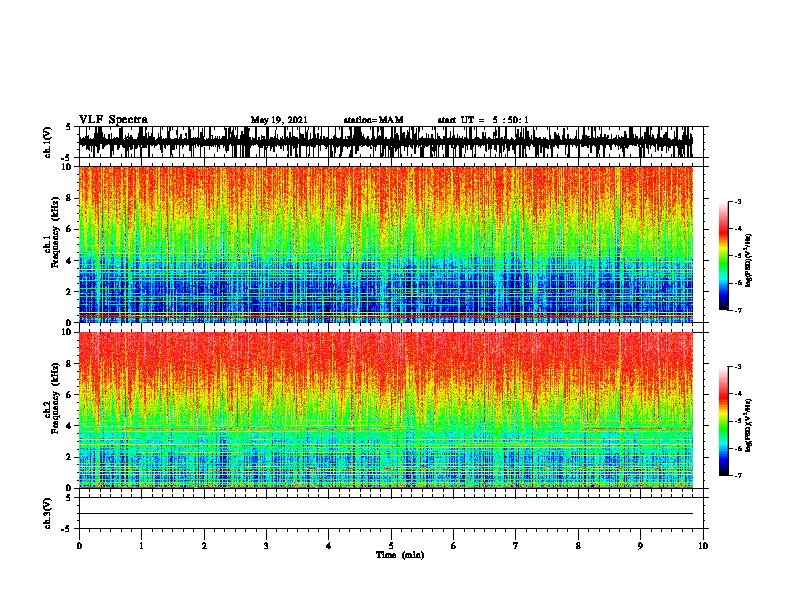Select the date text "May 19, 2021"
Viewport: 792px width, 612px height.
(279, 120)
